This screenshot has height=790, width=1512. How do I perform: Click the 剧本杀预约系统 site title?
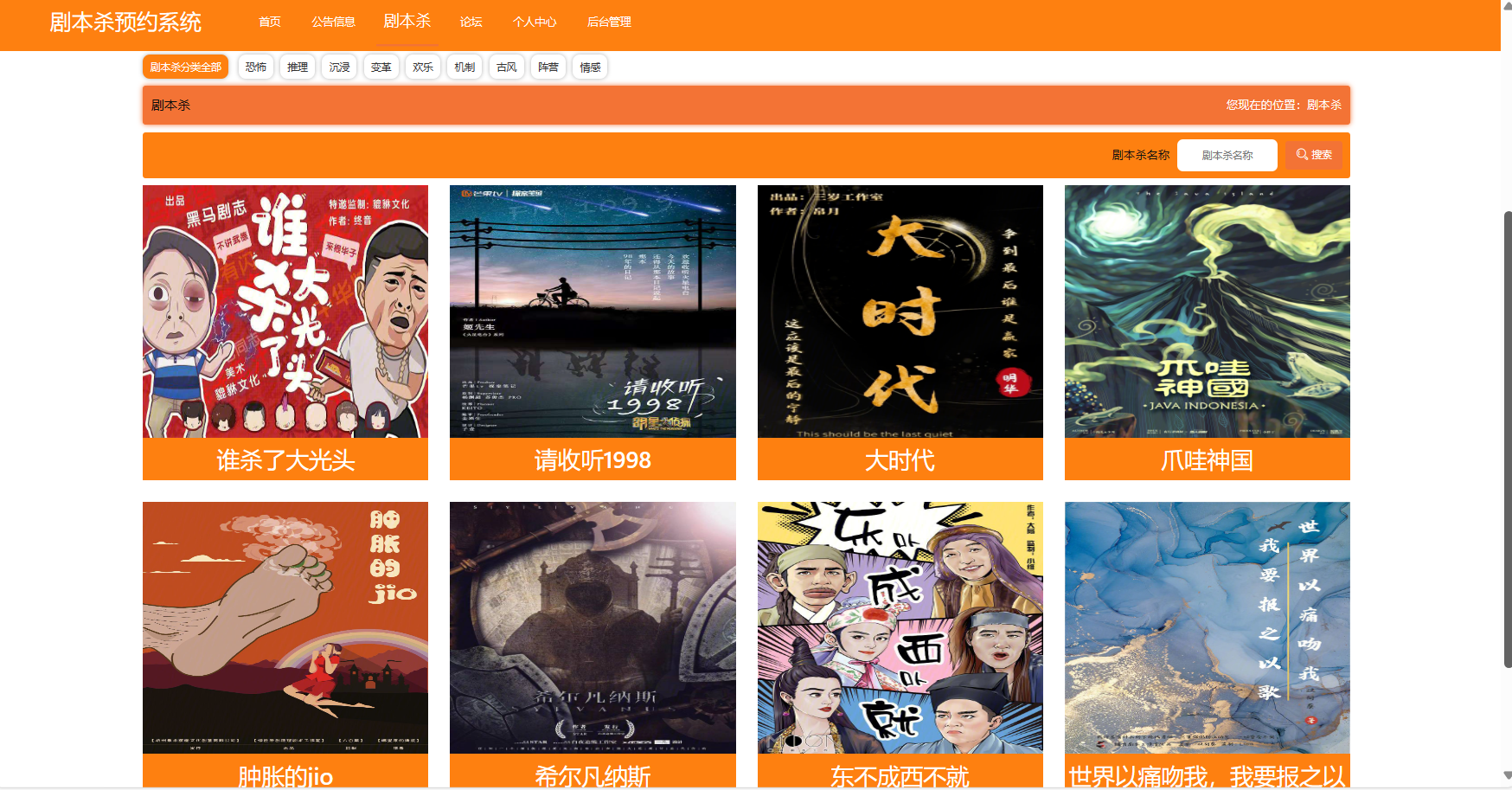(125, 22)
